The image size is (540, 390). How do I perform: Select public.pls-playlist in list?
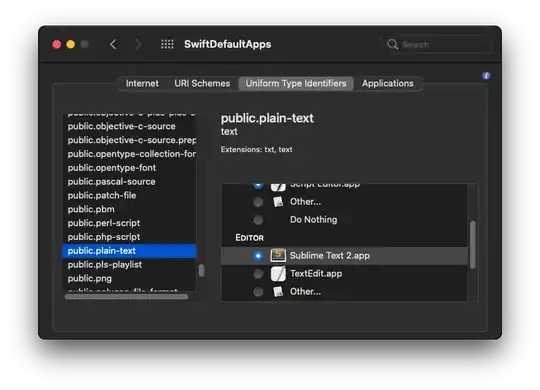point(129,265)
